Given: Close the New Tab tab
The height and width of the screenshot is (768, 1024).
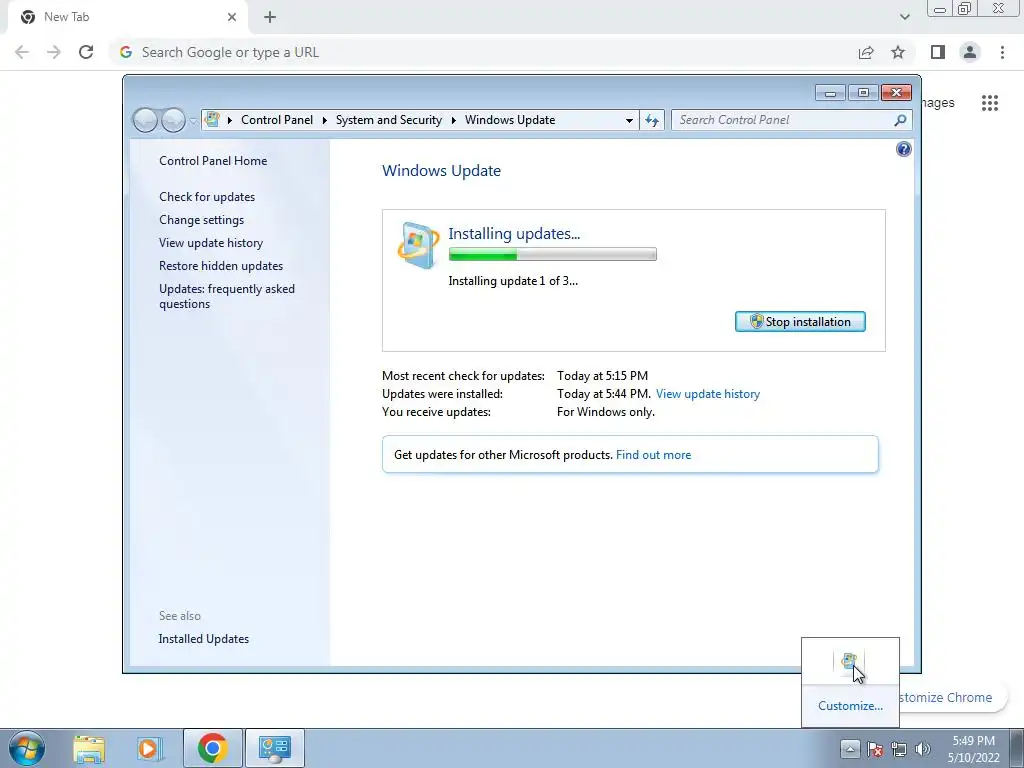Looking at the screenshot, I should pos(232,17).
